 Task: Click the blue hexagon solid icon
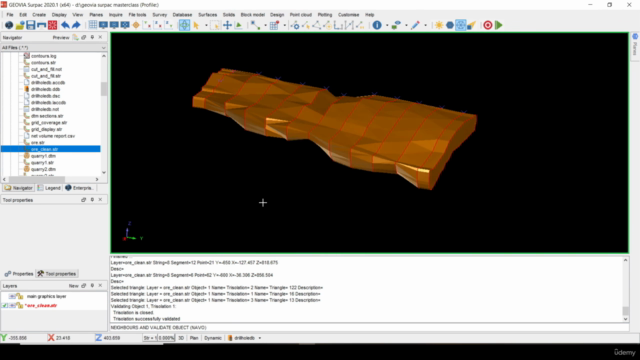click(x=450, y=25)
